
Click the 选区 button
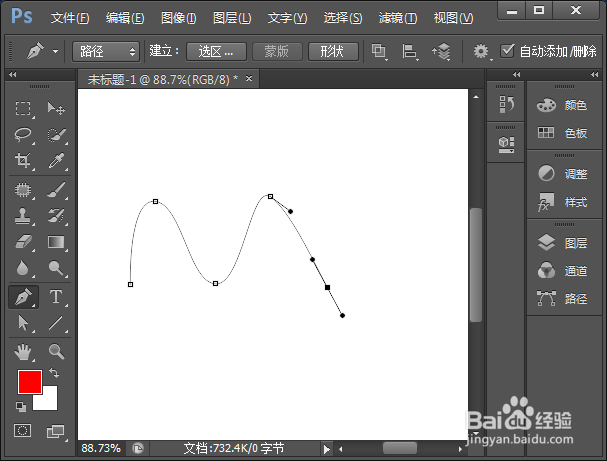point(216,51)
